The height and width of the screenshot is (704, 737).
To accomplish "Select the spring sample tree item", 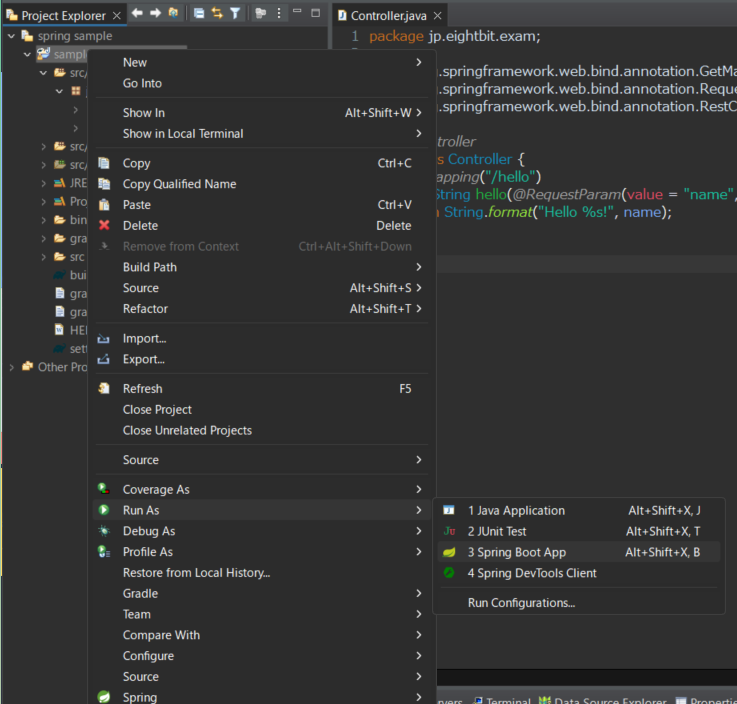I will click(x=75, y=36).
